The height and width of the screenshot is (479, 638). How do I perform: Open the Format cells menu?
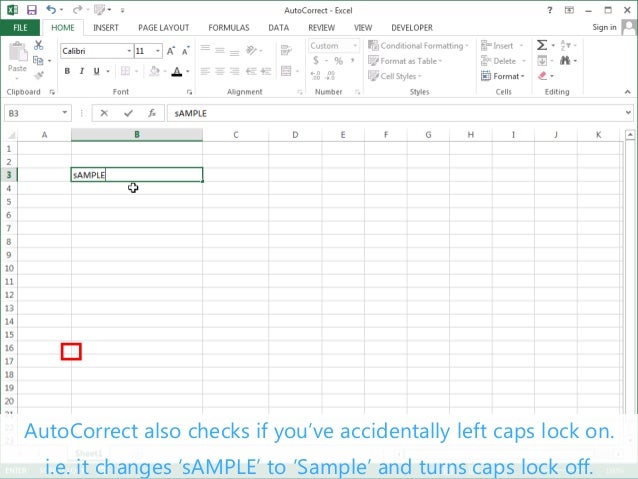coord(503,76)
